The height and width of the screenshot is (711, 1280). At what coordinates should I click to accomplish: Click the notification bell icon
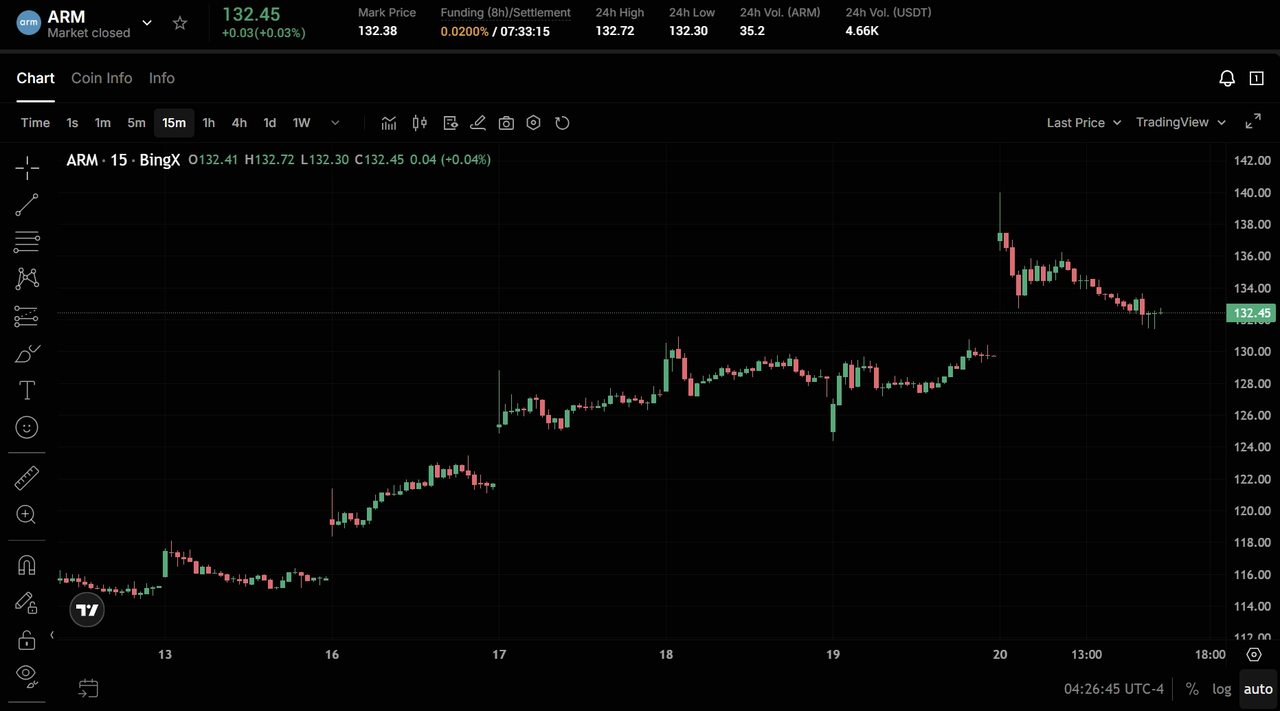click(1227, 79)
